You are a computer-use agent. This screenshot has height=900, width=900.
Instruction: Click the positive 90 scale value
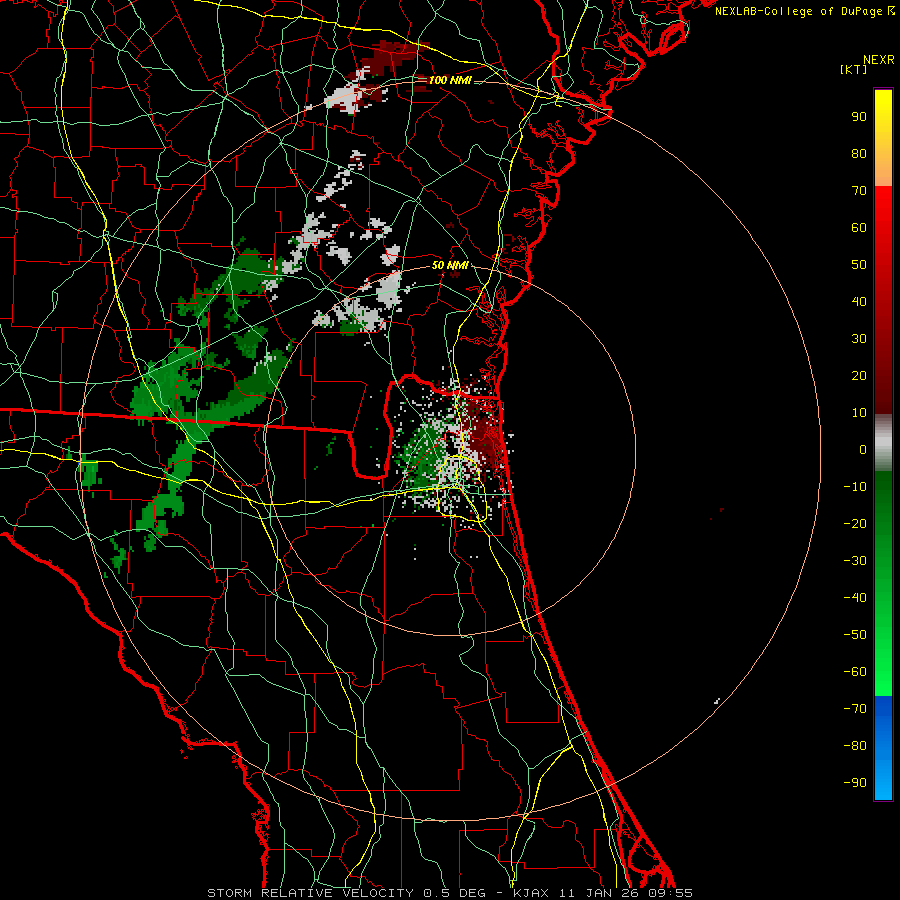859,117
